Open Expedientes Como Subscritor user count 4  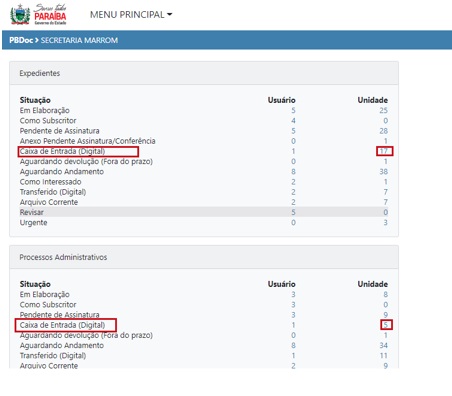[x=293, y=121]
